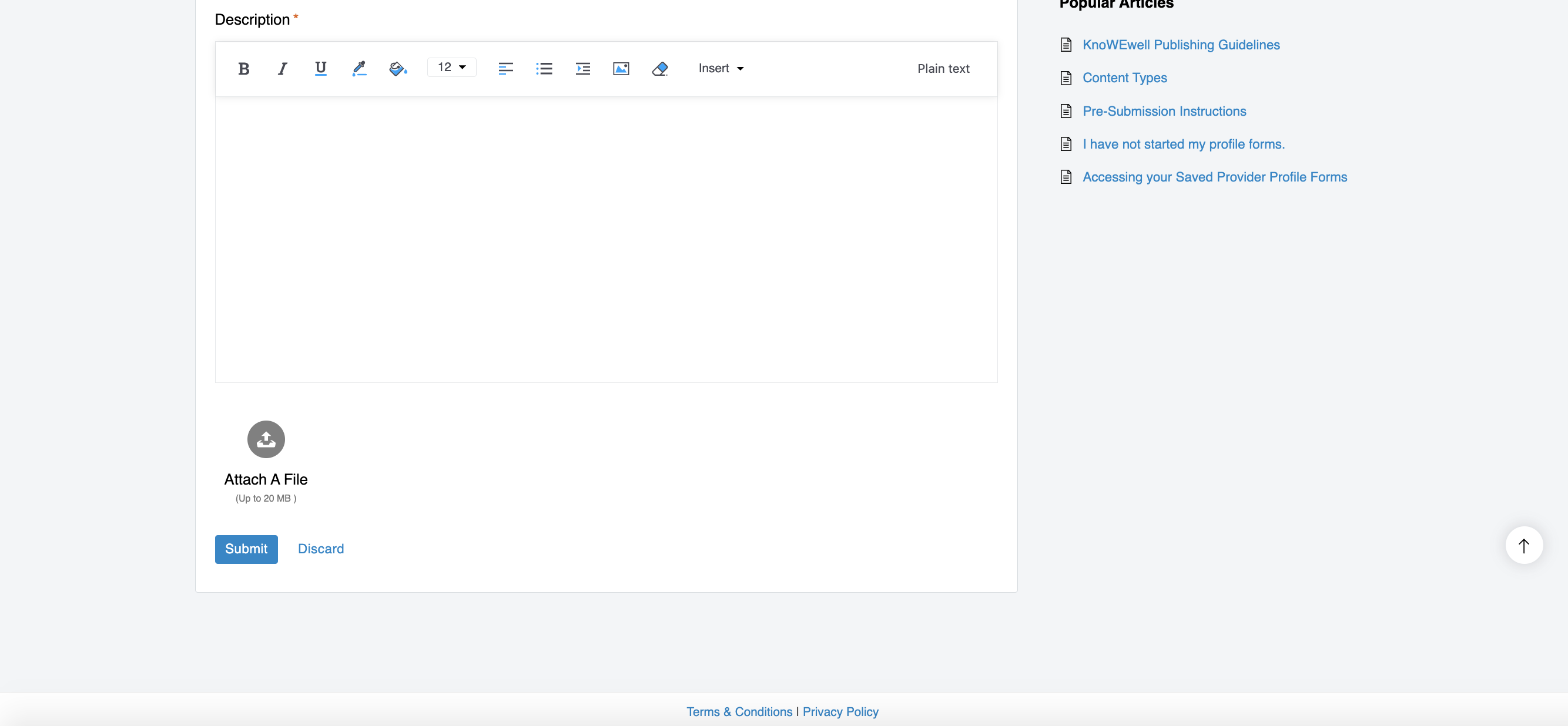
Task: Click document icon beside Pre-Submission Instructions
Action: (x=1065, y=112)
